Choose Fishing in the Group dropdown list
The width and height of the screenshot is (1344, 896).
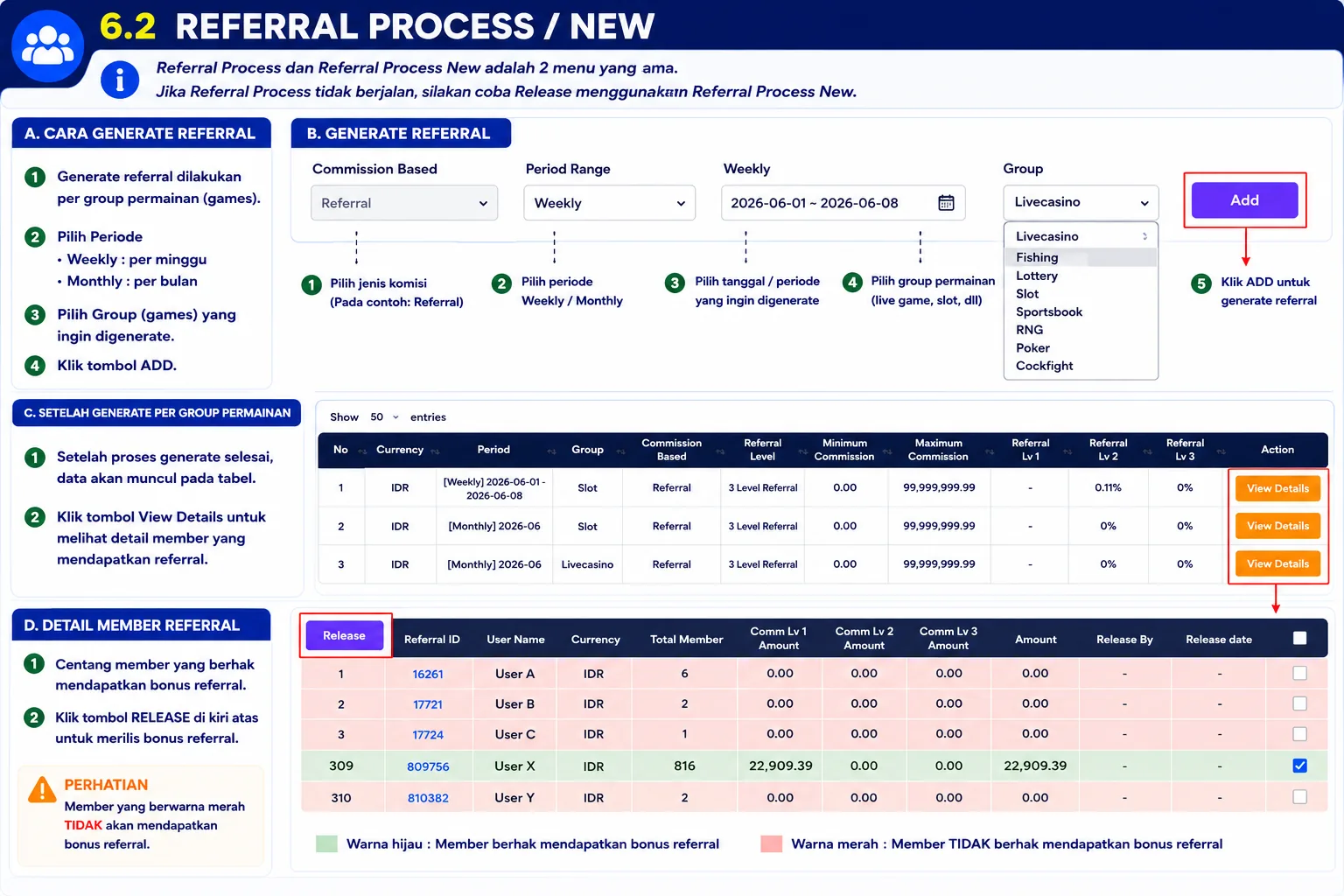pos(1037,257)
